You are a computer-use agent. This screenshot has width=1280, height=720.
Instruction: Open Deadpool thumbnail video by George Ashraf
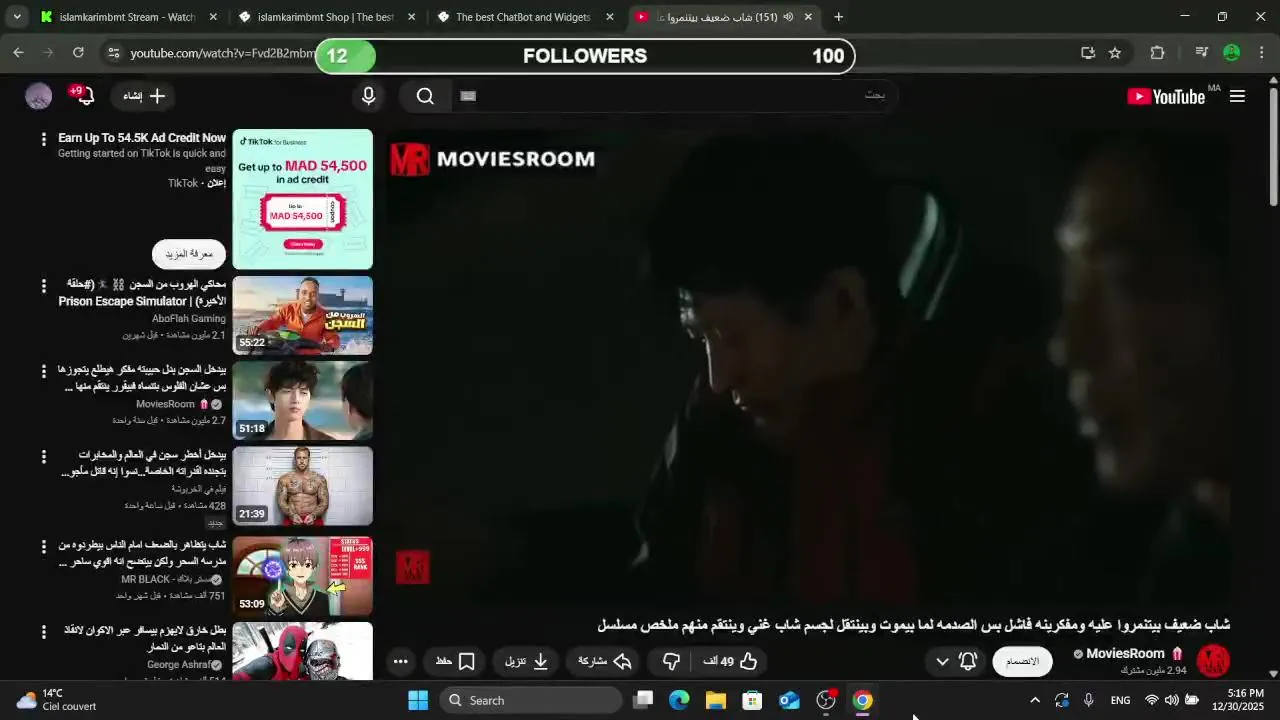tap(303, 651)
